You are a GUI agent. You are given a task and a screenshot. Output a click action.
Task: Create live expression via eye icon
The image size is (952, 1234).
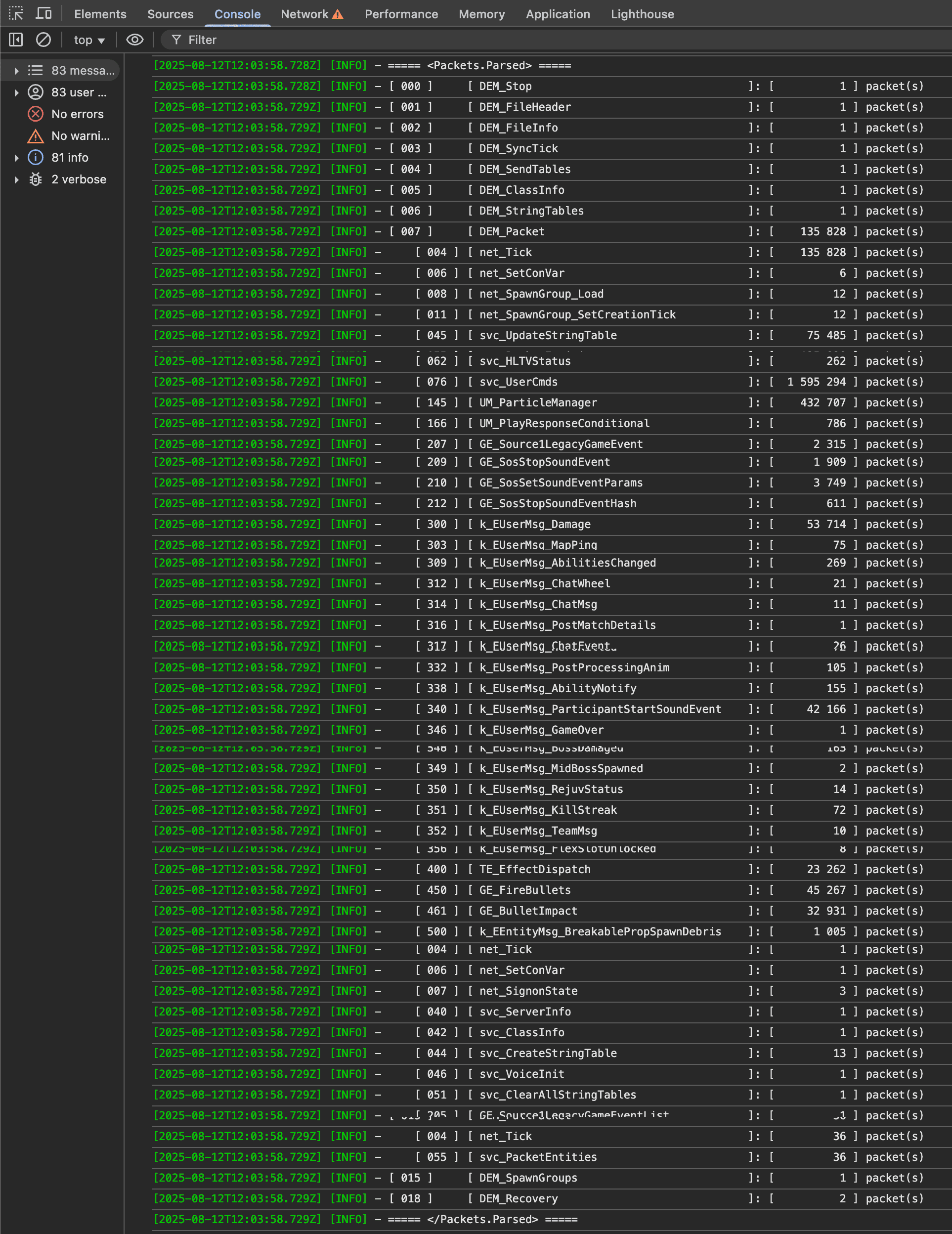[x=134, y=40]
